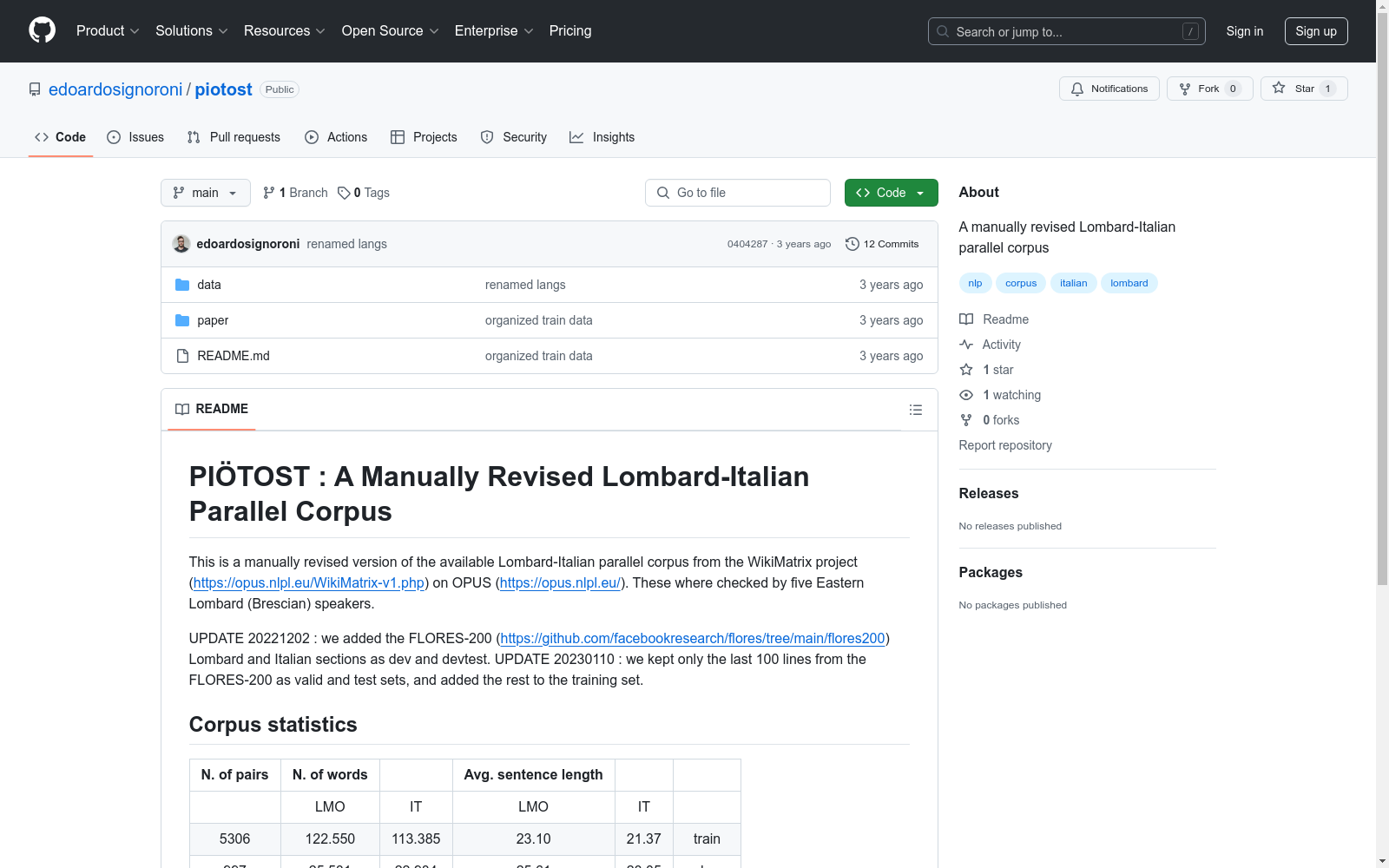Click the italian topic tag
Viewport: 1389px width, 868px height.
[1074, 283]
